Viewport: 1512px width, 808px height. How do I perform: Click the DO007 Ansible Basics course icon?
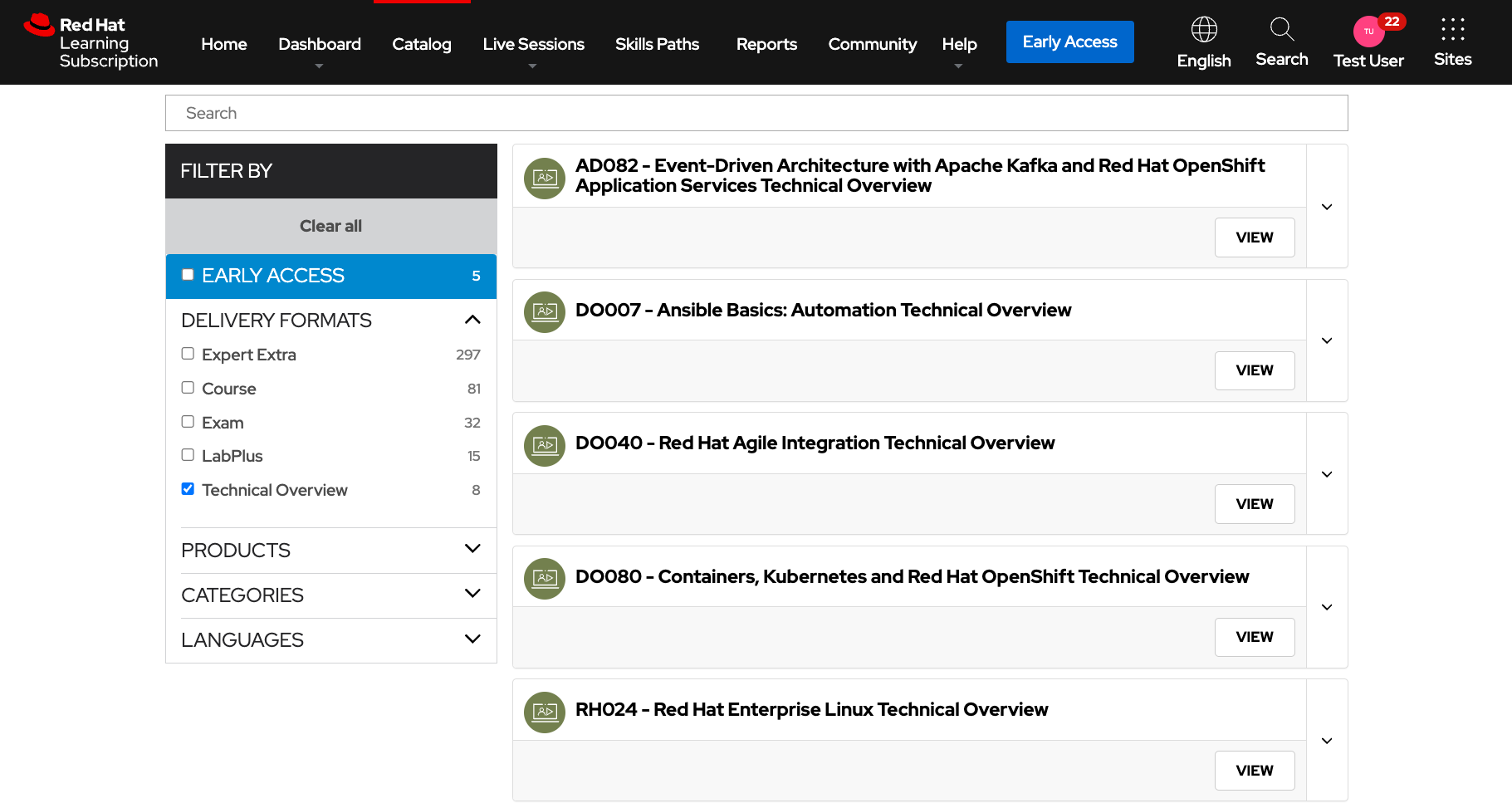pyautogui.click(x=544, y=311)
